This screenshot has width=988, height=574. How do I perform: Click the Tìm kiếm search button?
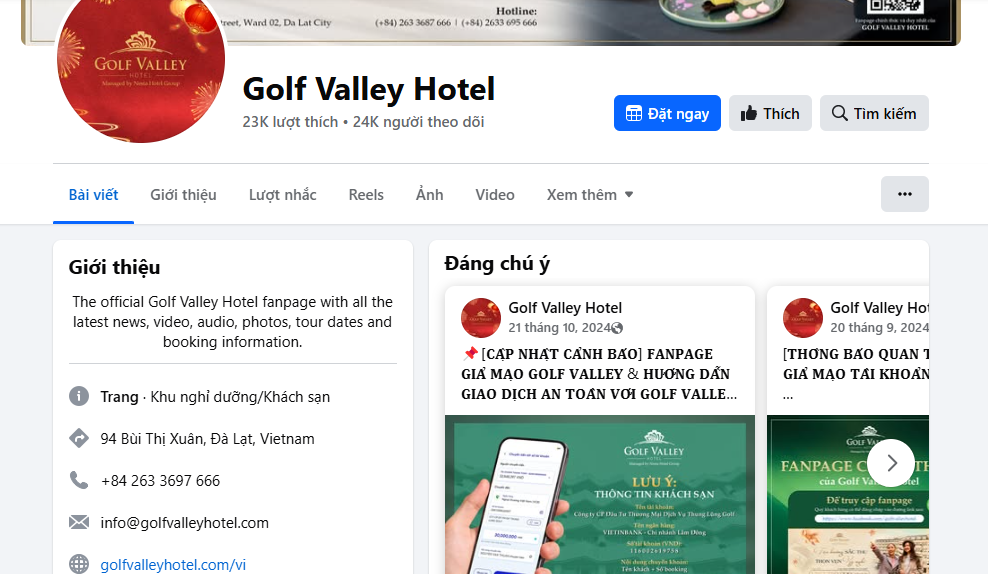[874, 113]
